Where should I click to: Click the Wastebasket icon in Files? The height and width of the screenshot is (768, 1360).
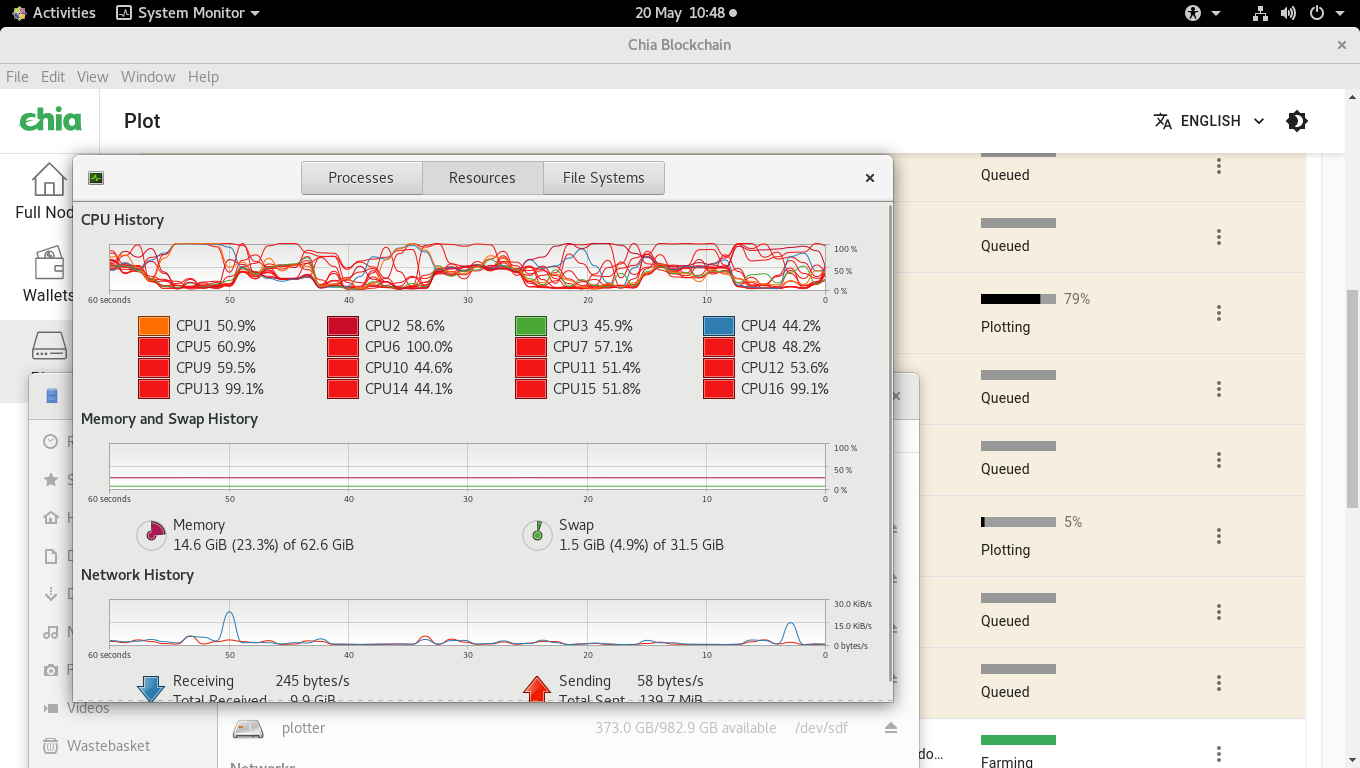[x=51, y=746]
